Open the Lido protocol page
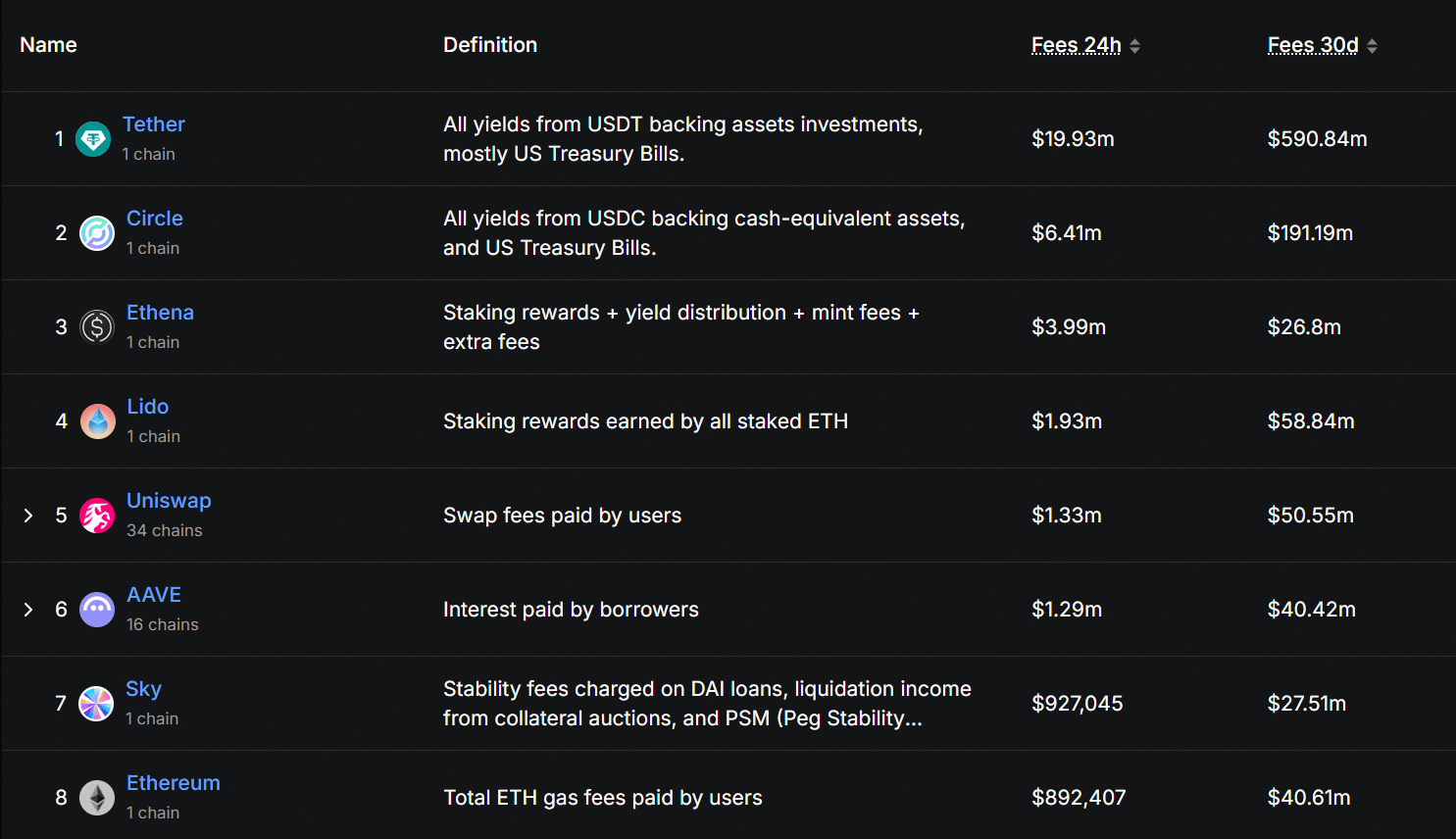The image size is (1456, 839). (x=148, y=407)
